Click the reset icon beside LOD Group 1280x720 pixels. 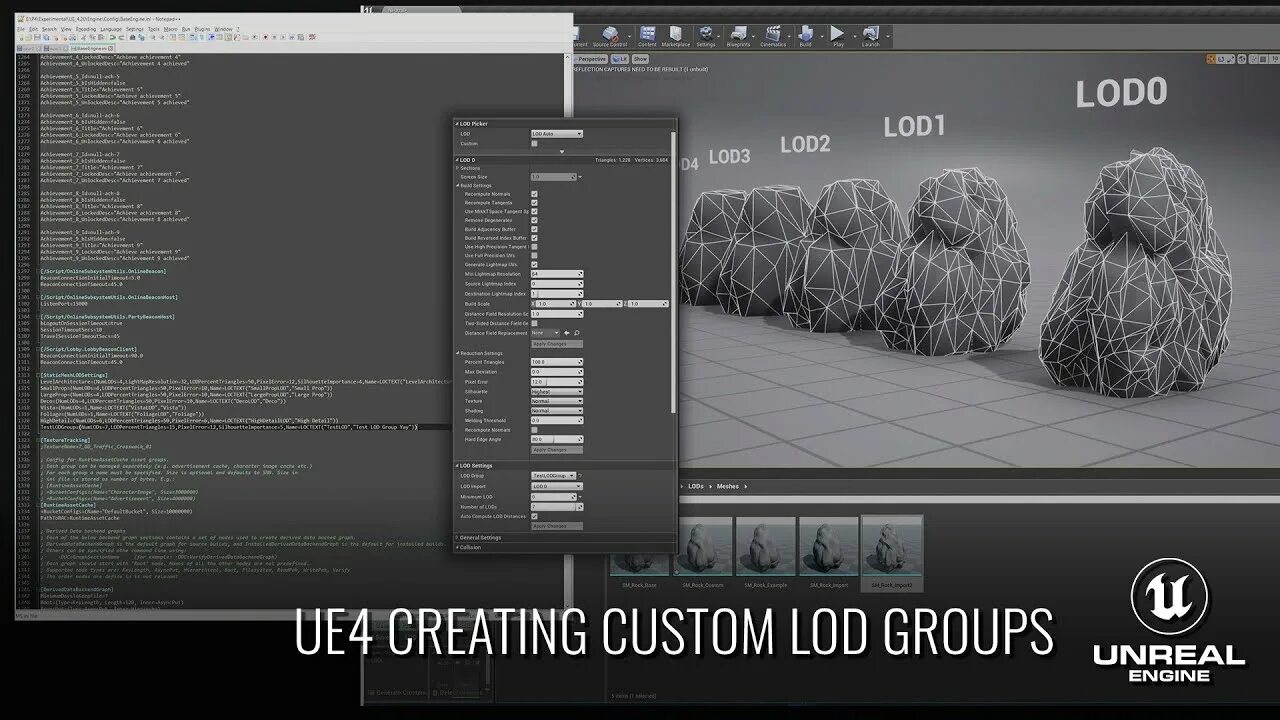pyautogui.click(x=580, y=476)
